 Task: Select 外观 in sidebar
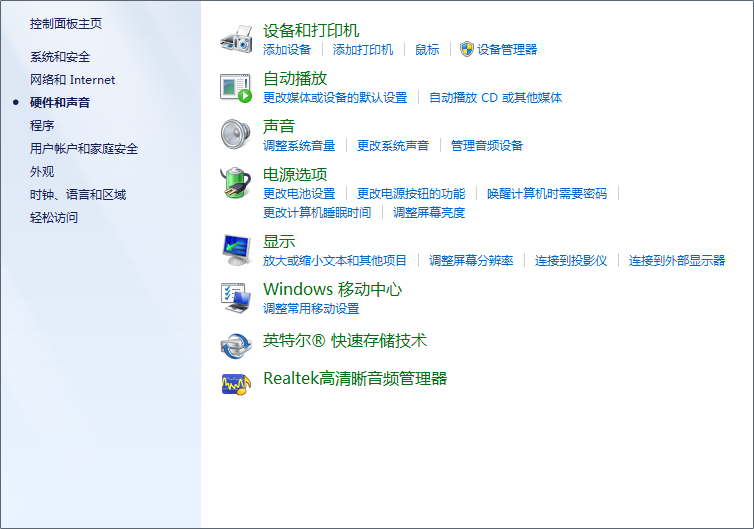42,172
